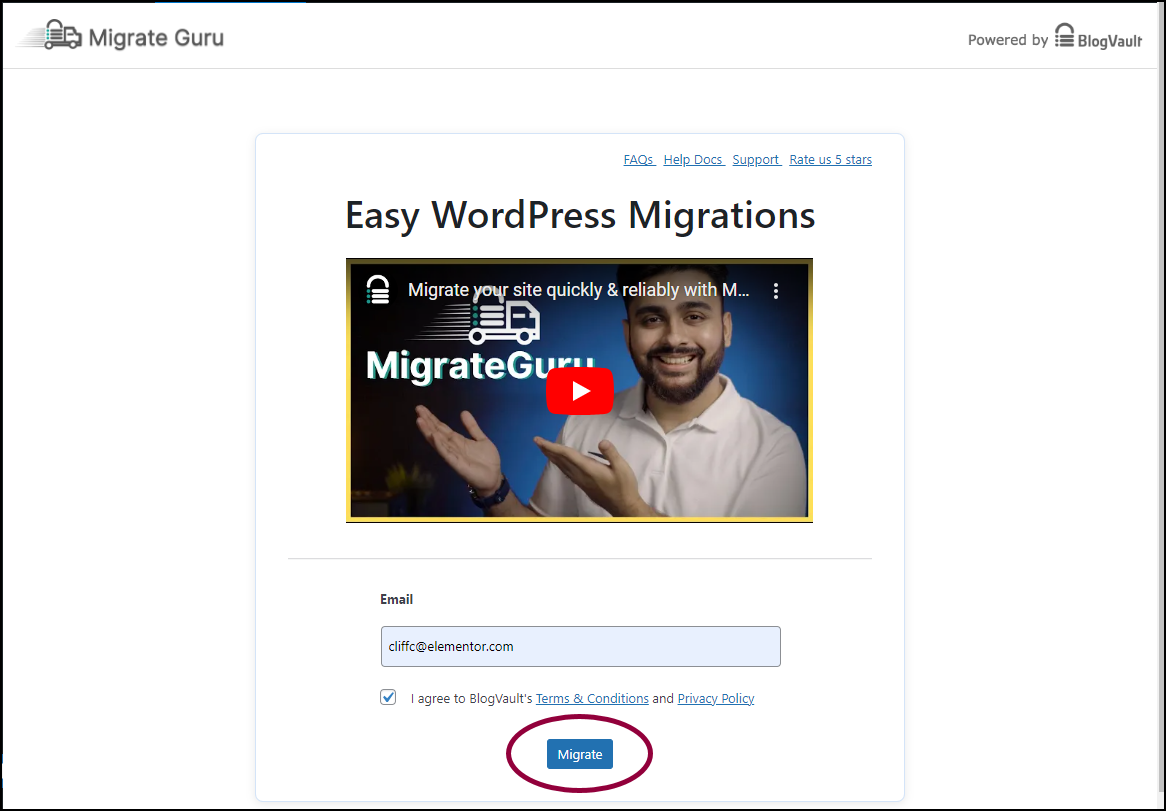
Task: Select the Email input field
Action: pyautogui.click(x=580, y=646)
